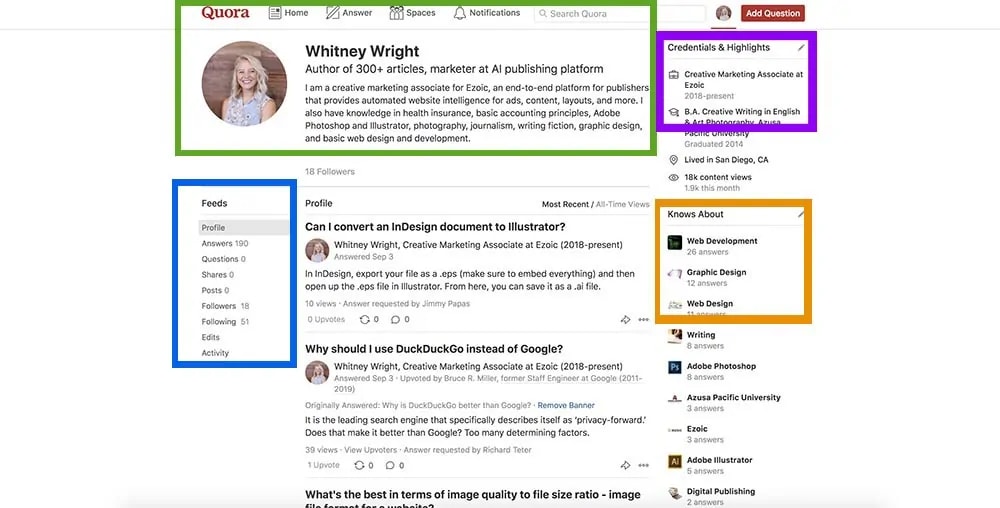Open Followers 18 in Feeds

(225, 306)
